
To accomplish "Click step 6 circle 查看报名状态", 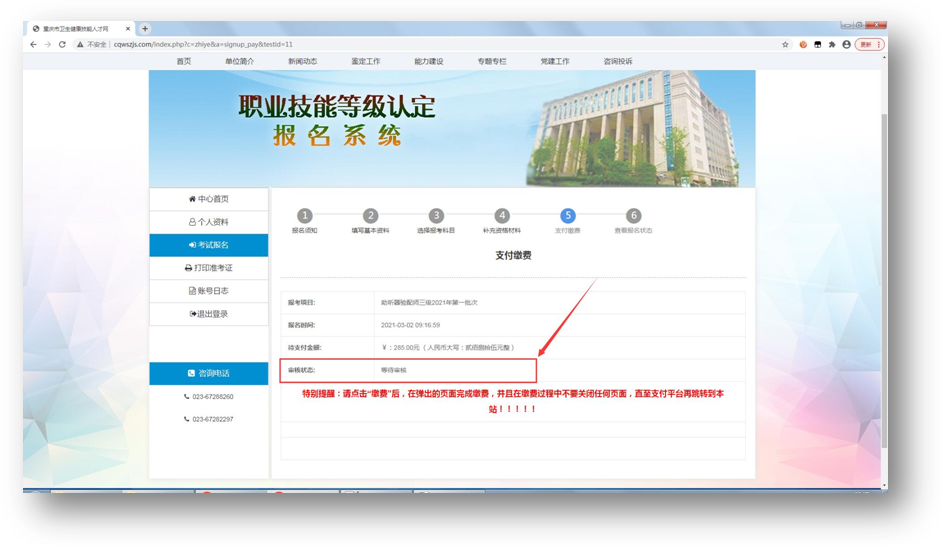I will pos(633,216).
